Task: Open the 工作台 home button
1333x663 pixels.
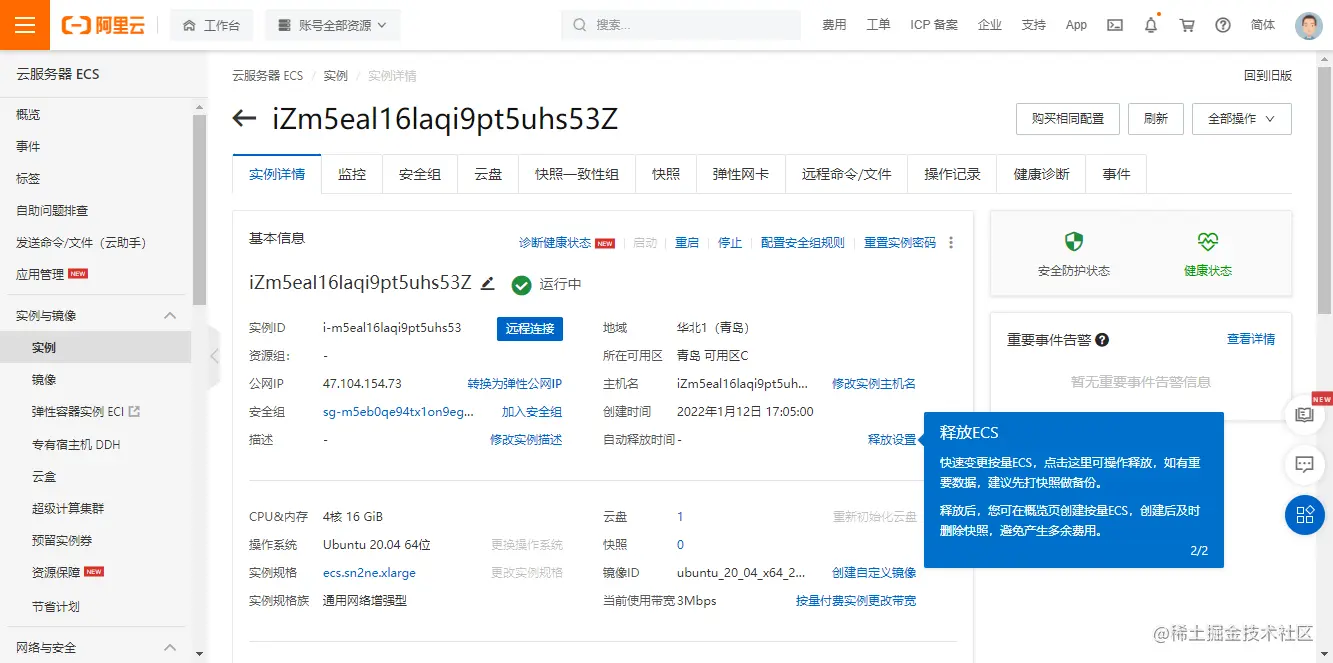Action: (x=211, y=25)
